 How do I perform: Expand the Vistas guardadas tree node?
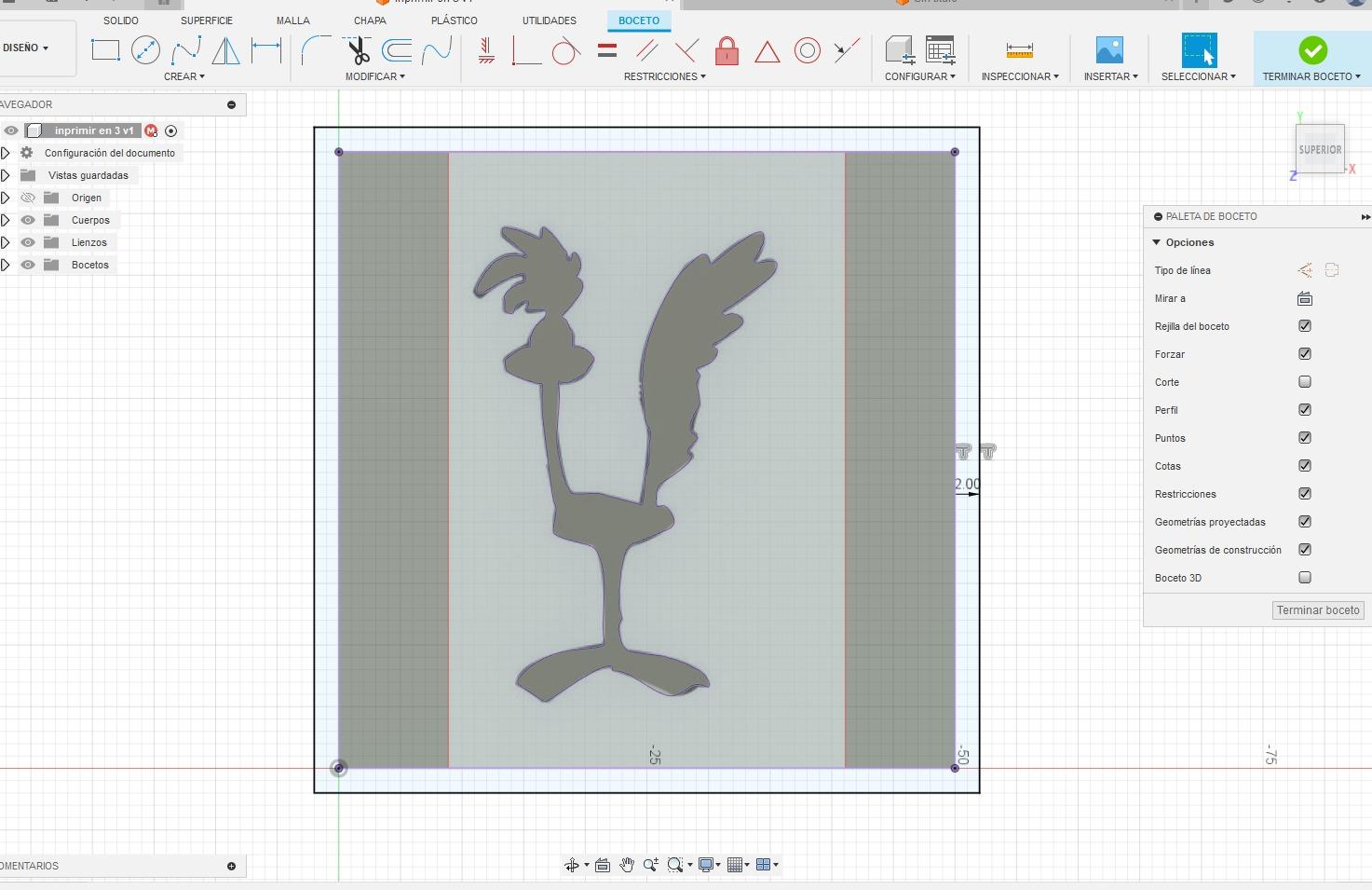6,175
